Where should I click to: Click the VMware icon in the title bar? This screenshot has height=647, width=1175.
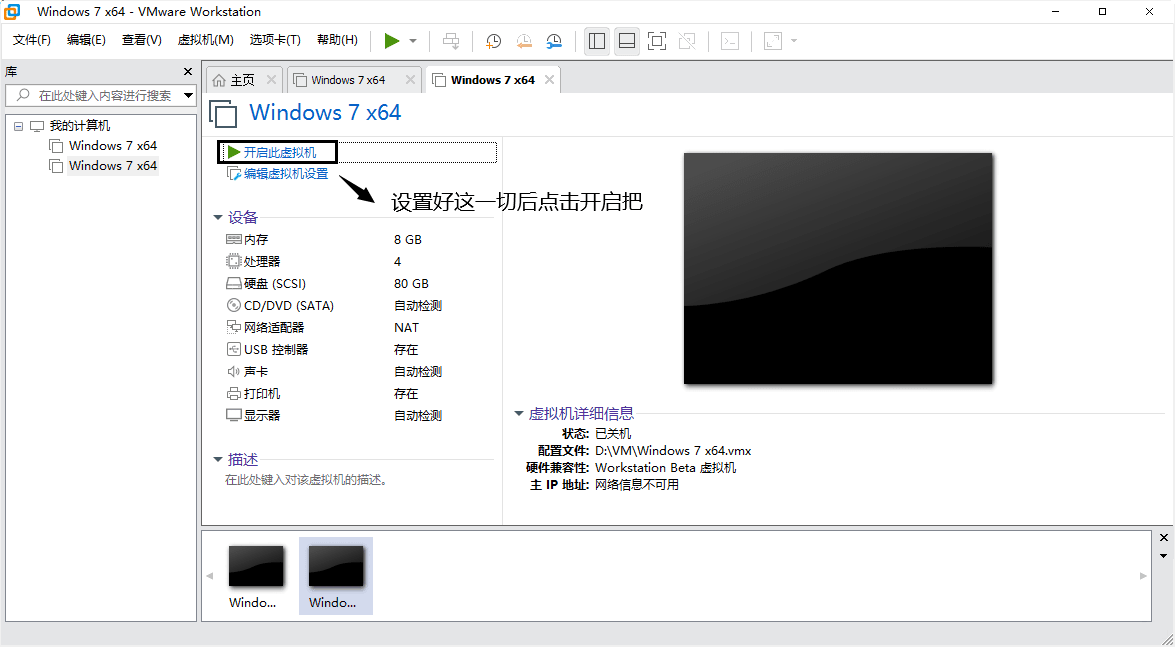[x=12, y=12]
